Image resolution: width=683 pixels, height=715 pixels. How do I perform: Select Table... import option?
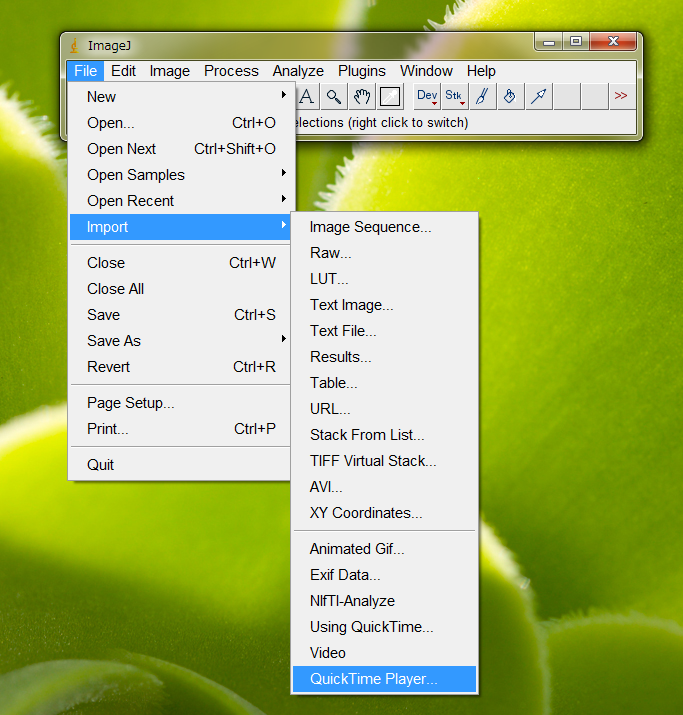384,383
